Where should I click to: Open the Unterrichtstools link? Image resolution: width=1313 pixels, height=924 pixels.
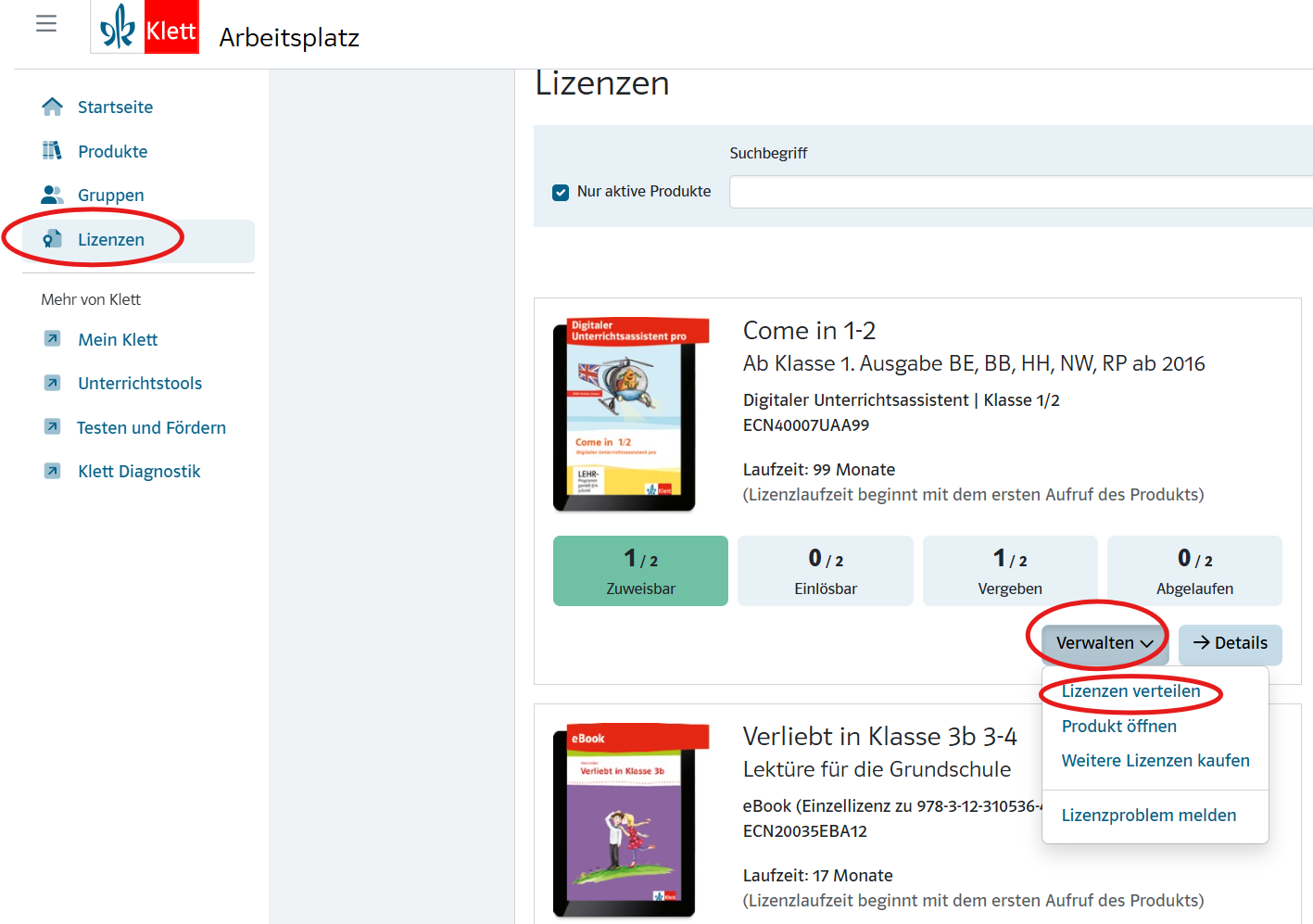coord(140,384)
